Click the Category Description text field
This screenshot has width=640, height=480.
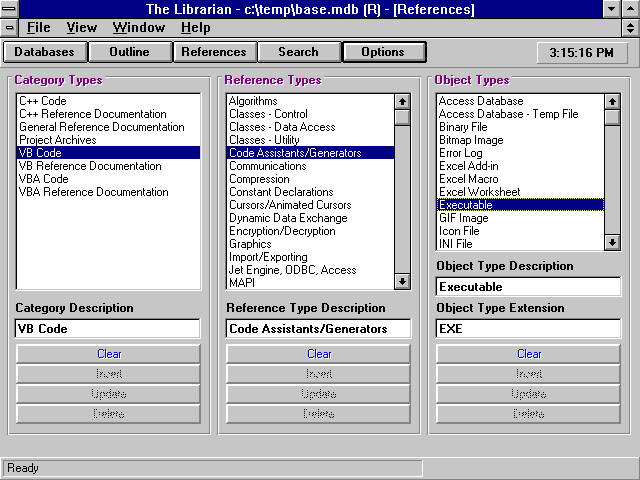pos(108,328)
